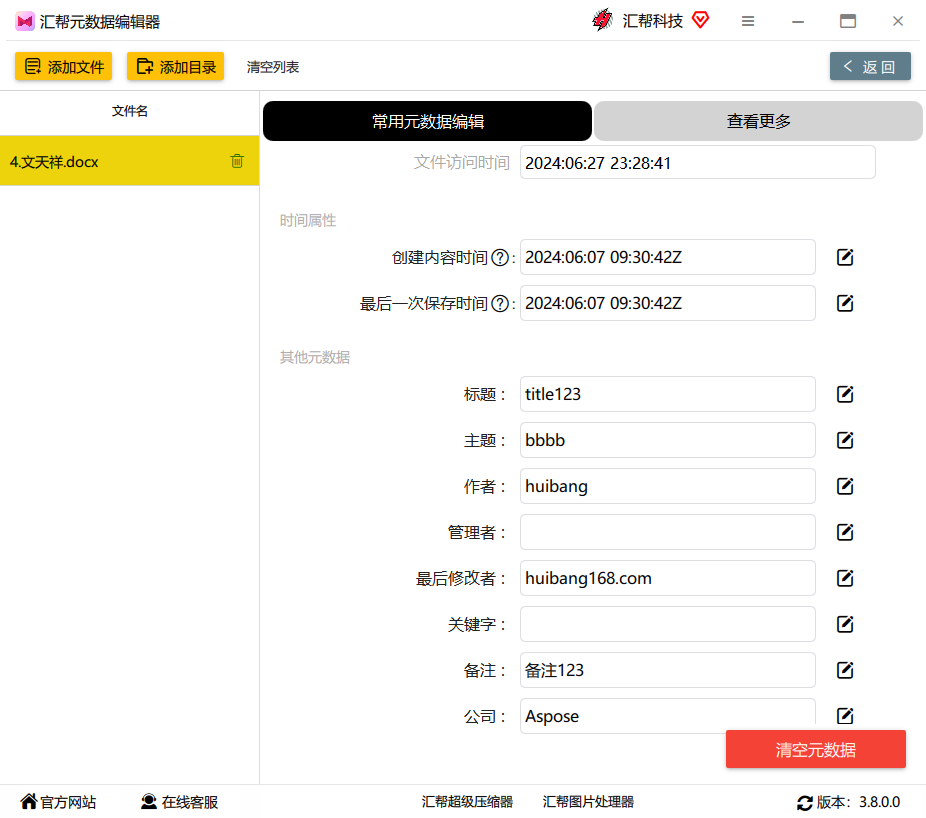Click the red heart VIP icon
926x818 pixels.
pyautogui.click(x=700, y=20)
